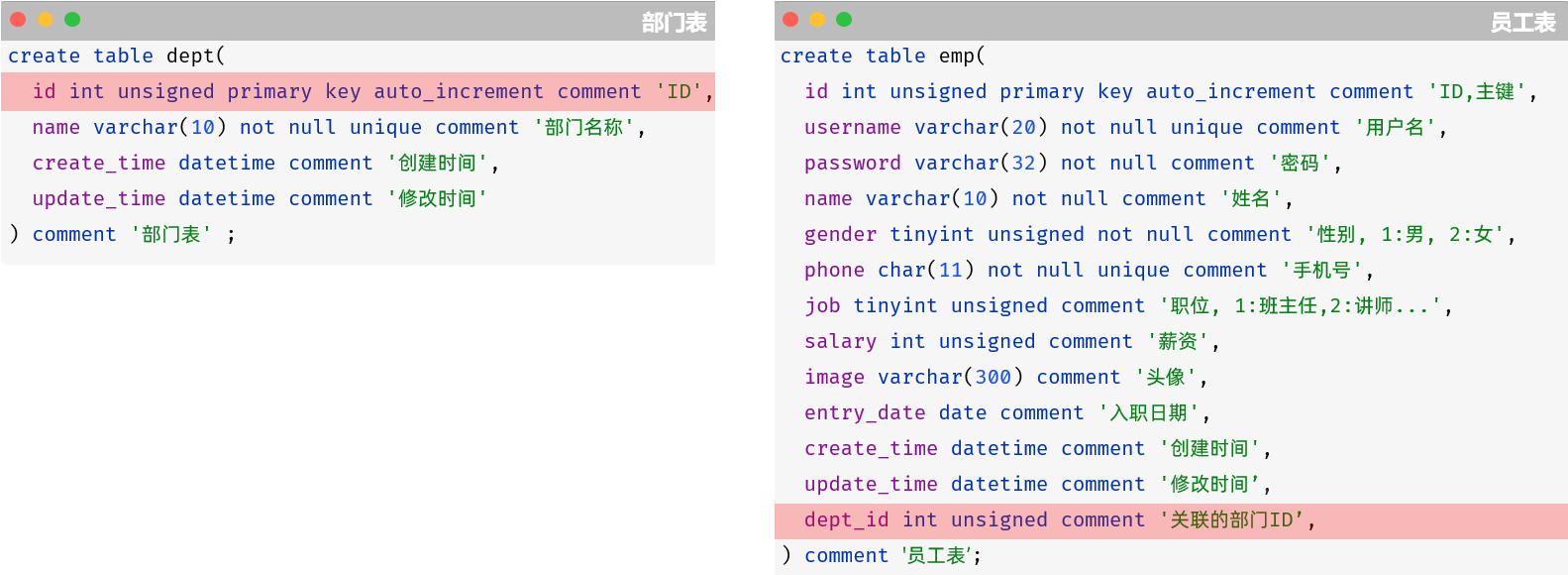Click the phone char(11) line
Viewport: 1568px width, 575px height.
coord(1089,271)
